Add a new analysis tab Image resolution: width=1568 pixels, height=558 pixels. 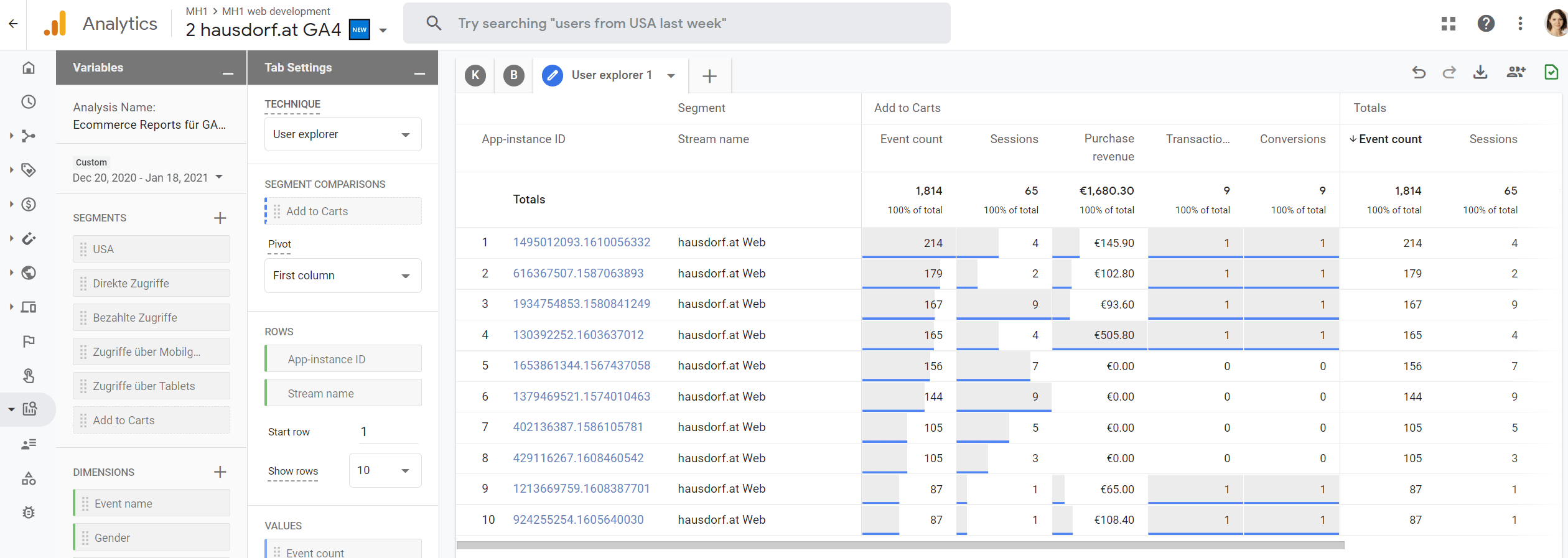pos(709,76)
